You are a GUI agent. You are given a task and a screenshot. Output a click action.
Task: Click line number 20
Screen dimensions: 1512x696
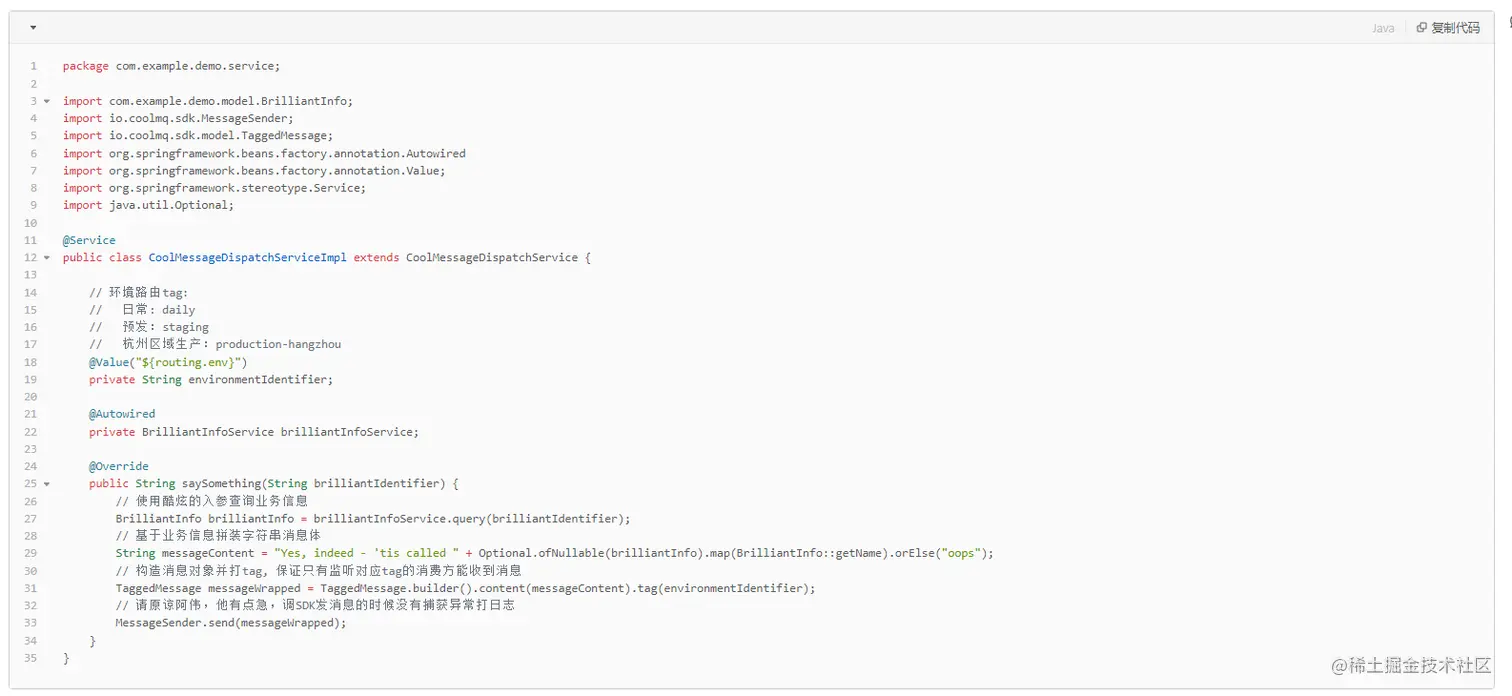(x=30, y=397)
